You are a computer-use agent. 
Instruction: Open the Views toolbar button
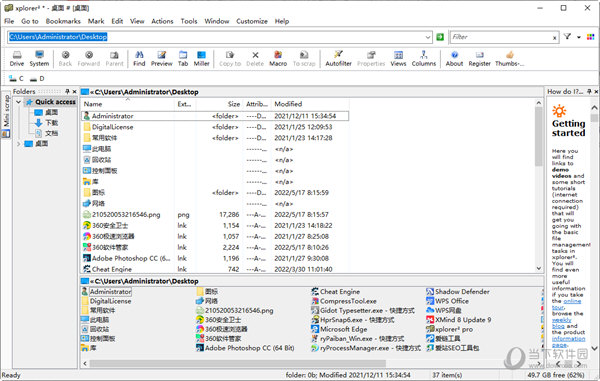[x=398, y=59]
